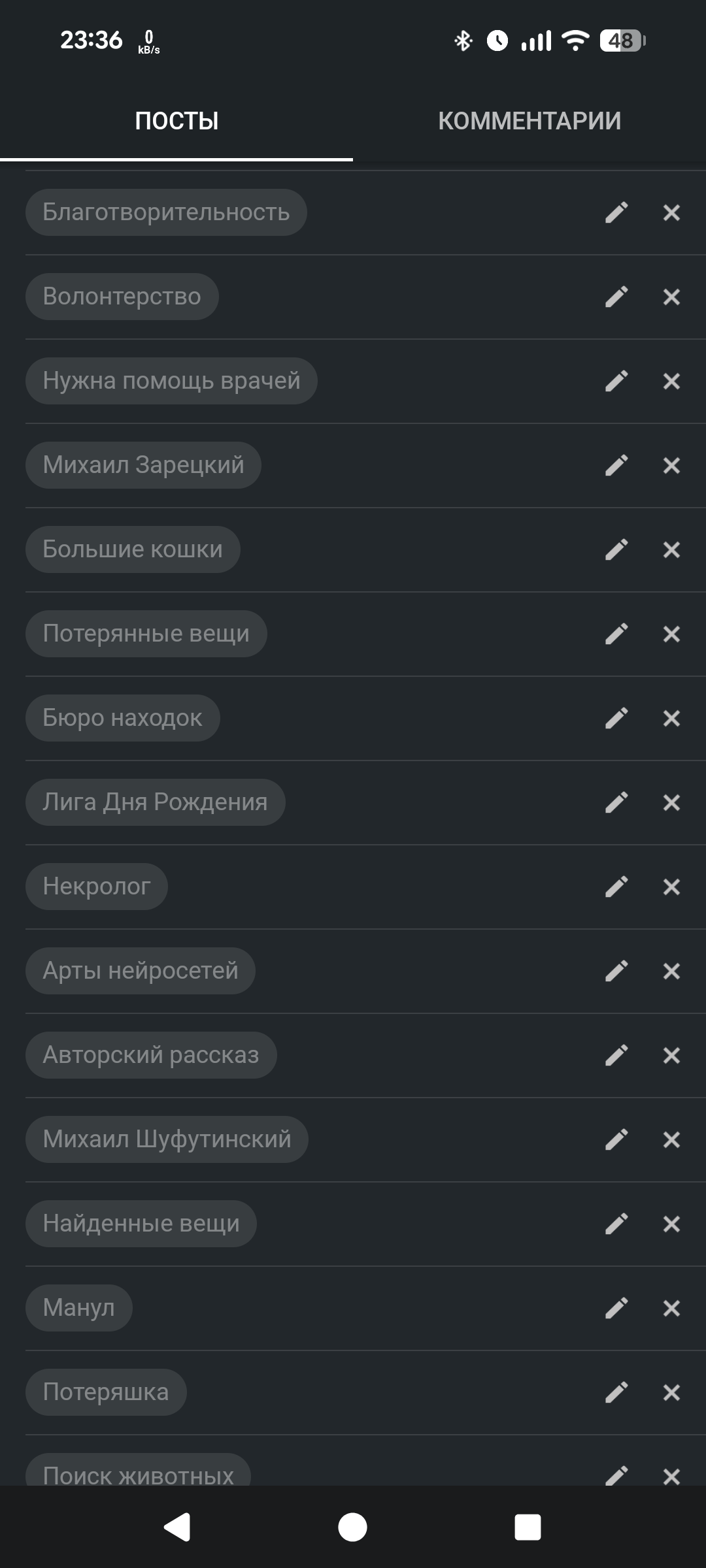706x1568 pixels.
Task: Edit the Найденные вещи tag
Action: [x=616, y=1224]
